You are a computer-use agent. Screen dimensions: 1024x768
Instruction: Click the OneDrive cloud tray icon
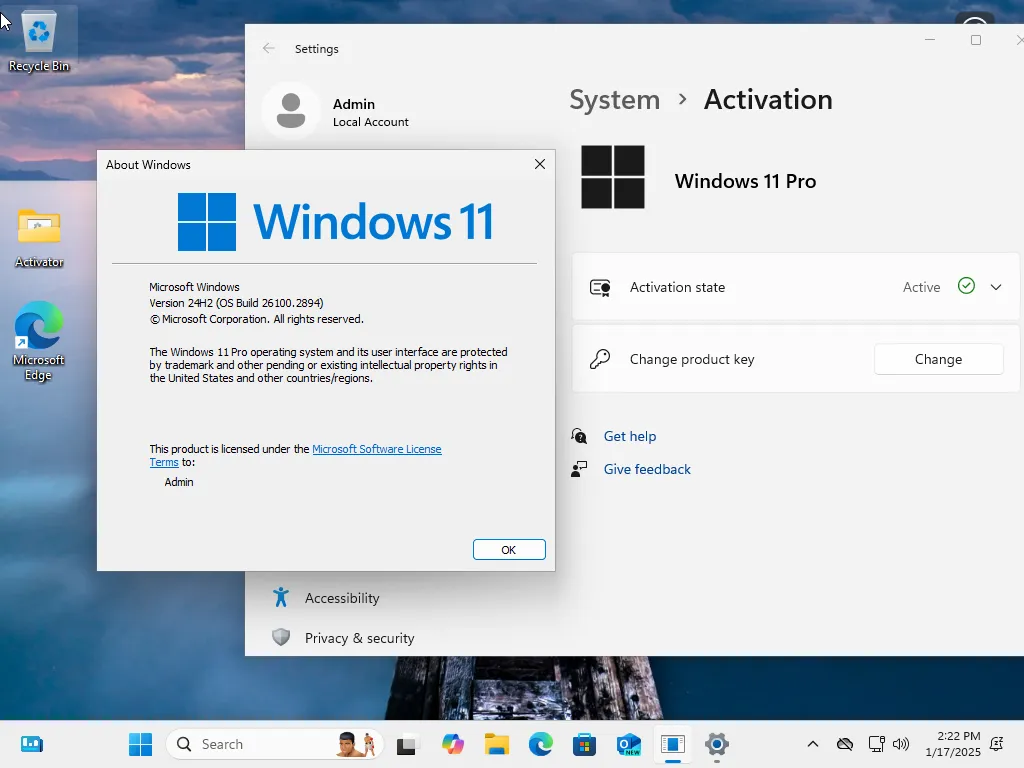pos(845,744)
